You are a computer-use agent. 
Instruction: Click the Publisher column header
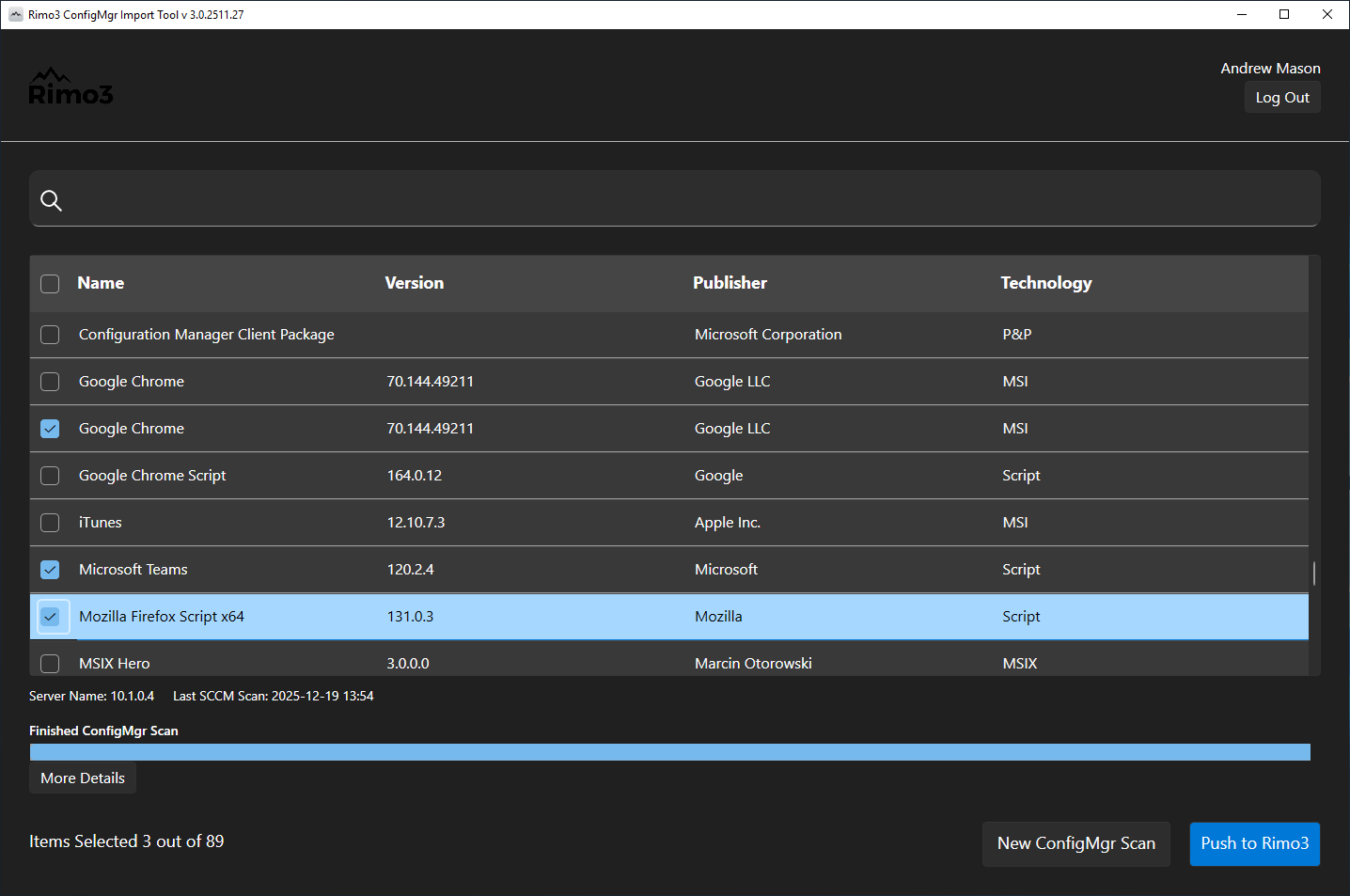[730, 283]
